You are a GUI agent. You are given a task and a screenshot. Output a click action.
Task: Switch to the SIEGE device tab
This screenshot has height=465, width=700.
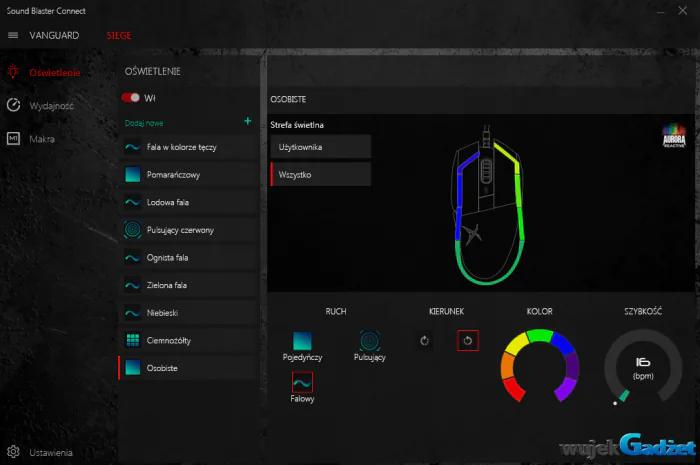coord(119,35)
